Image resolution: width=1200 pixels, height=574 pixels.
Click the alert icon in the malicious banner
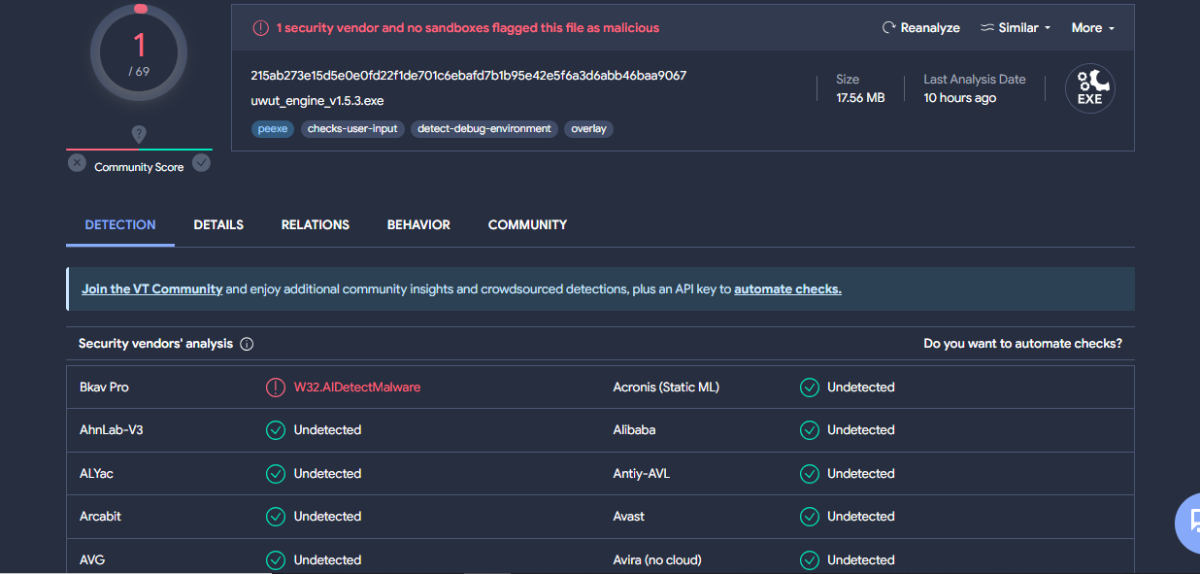tap(260, 28)
